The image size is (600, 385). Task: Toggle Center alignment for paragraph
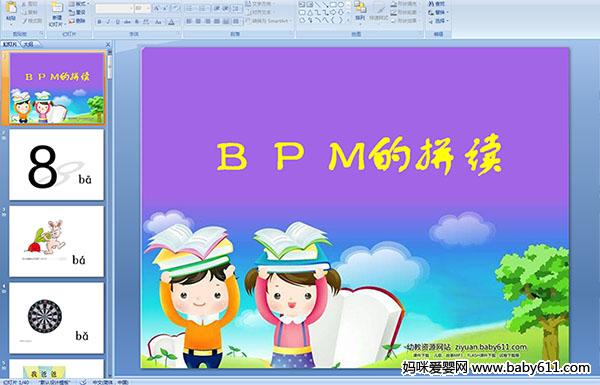coord(198,21)
